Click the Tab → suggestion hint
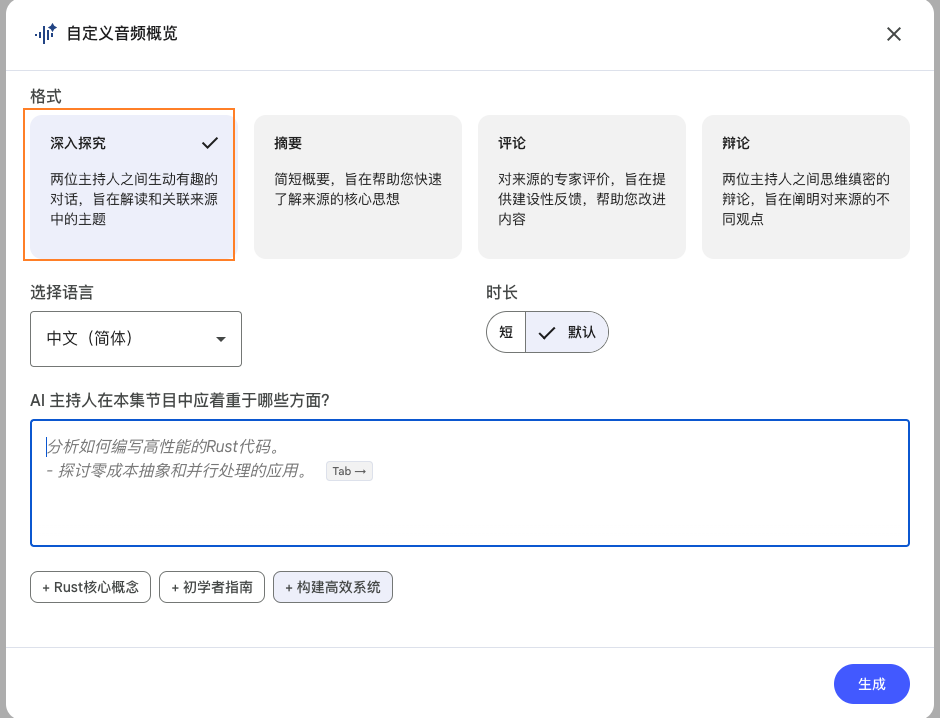This screenshot has height=718, width=940. (x=349, y=471)
